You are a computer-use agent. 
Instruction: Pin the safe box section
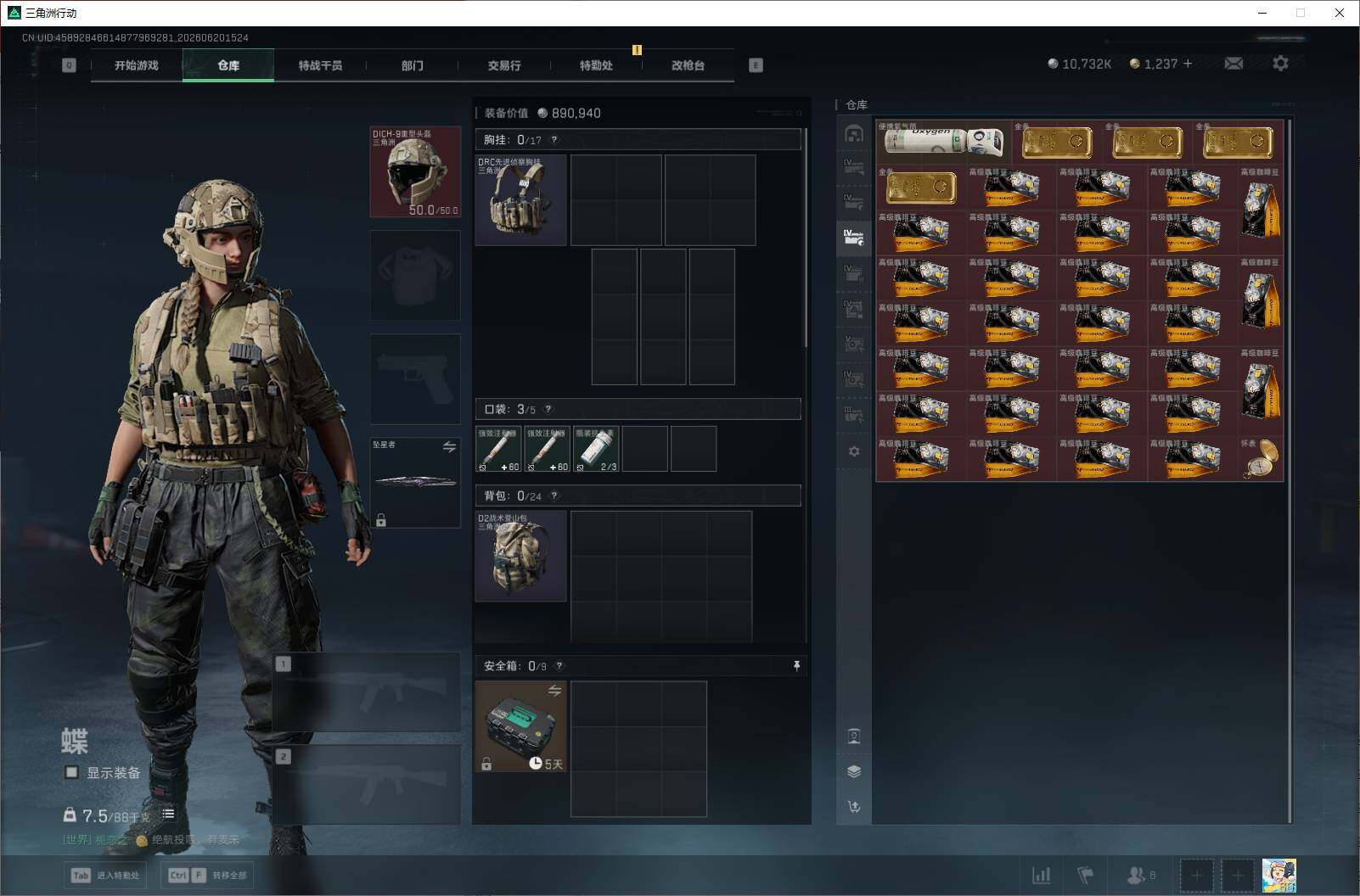796,666
